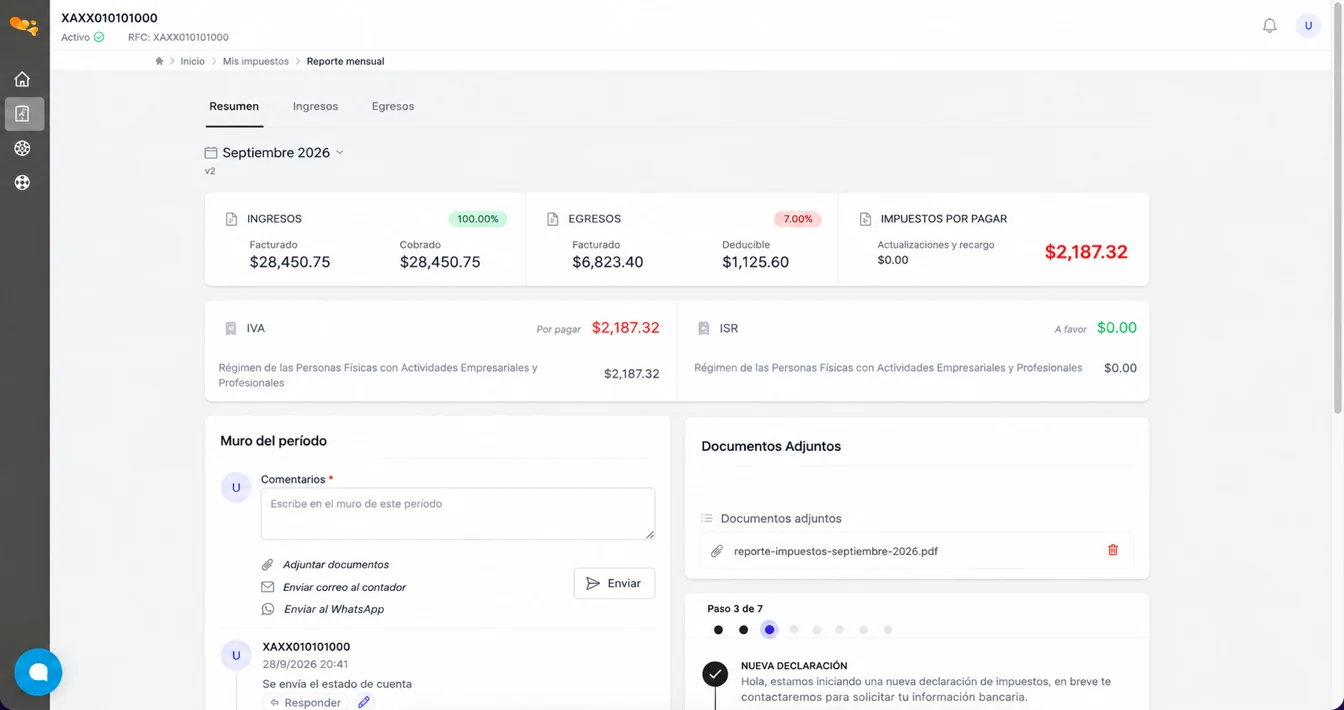
Task: Open the lifebuoy help sidebar icon
Action: (22, 183)
